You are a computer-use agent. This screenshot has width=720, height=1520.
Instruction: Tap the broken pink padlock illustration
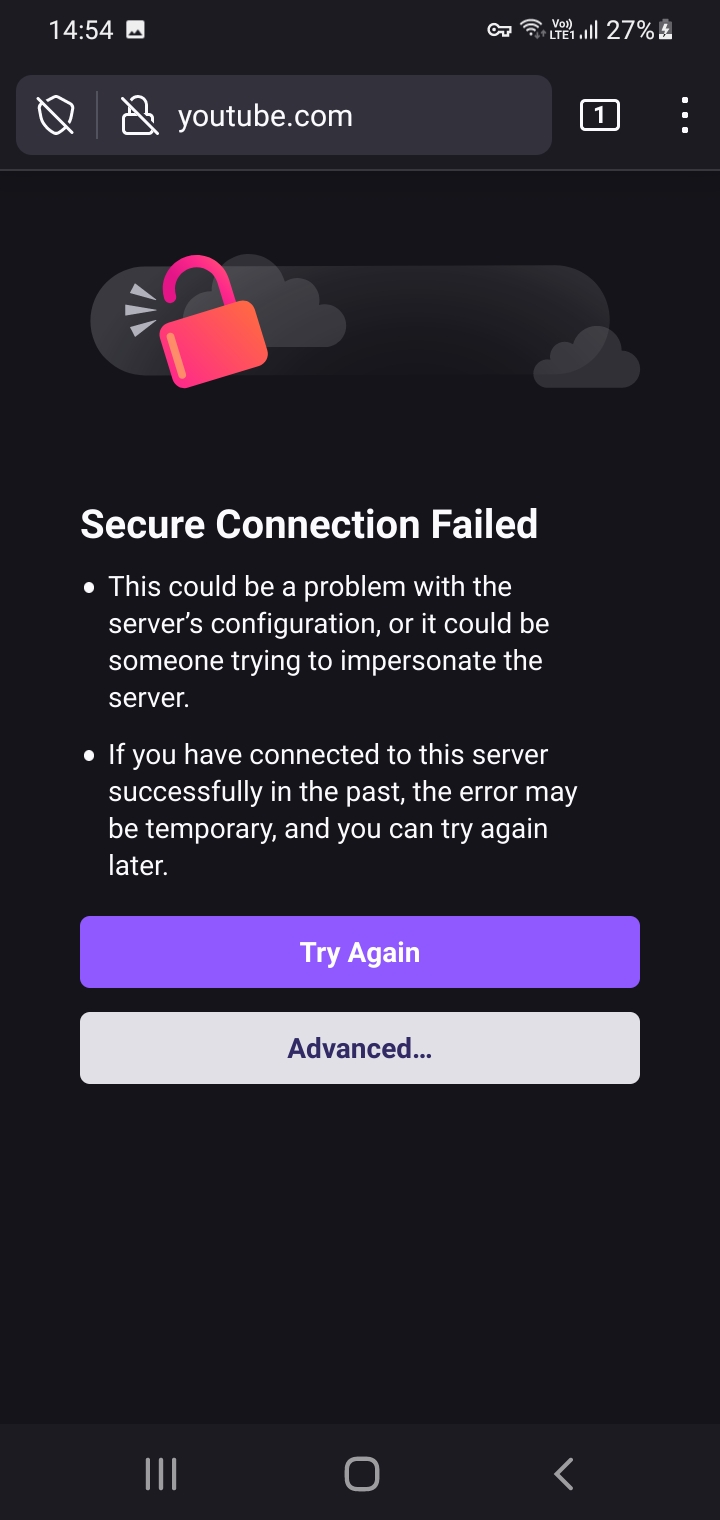click(213, 322)
